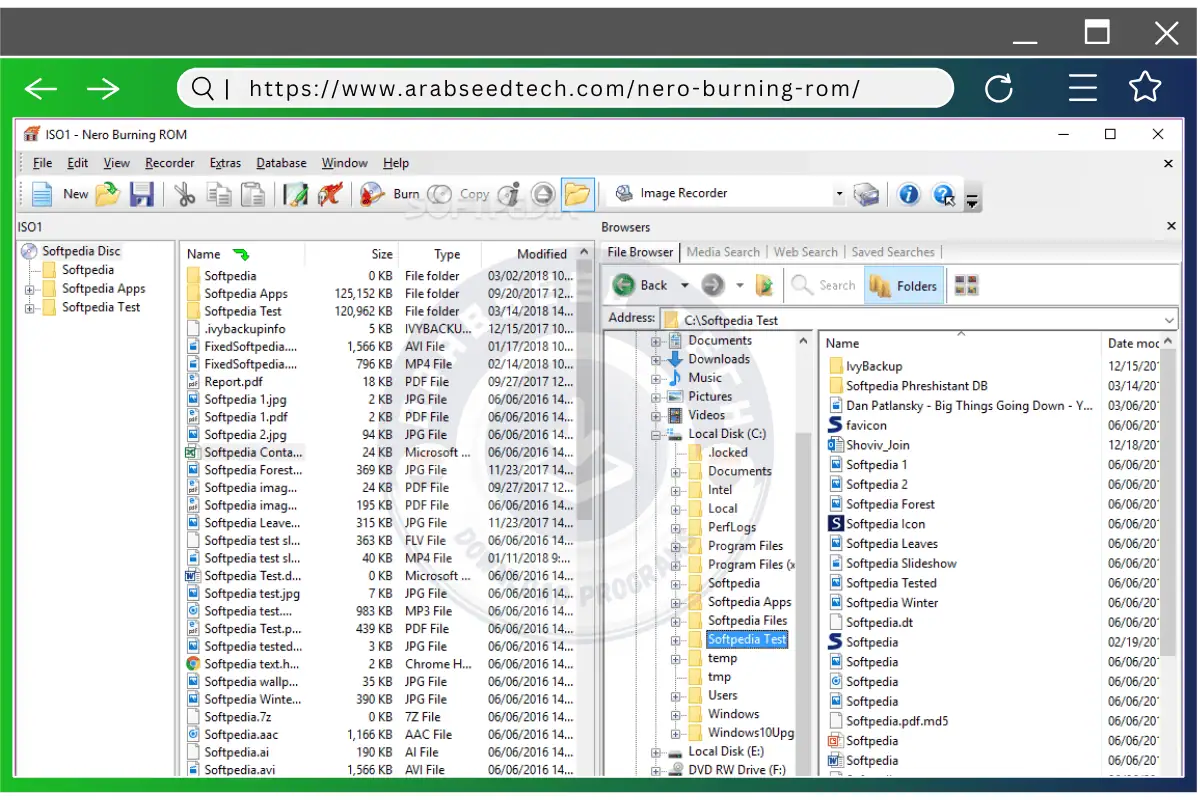Toggle the thumbnail view icon near Folders
The image size is (1200, 800).
point(965,284)
